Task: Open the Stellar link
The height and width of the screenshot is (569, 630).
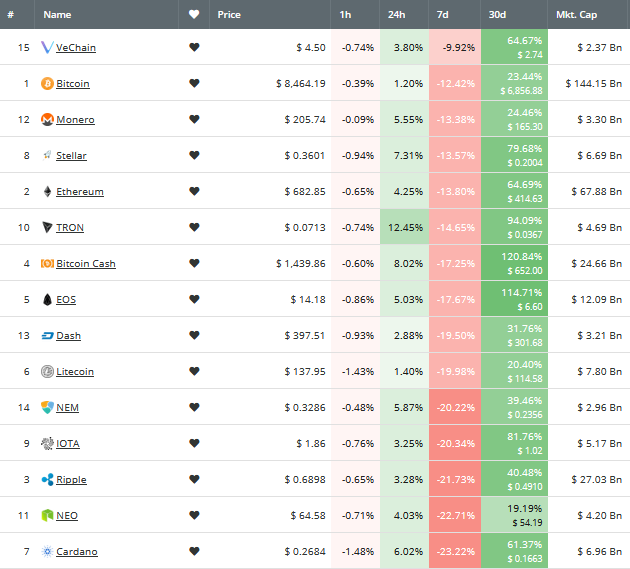Action: click(x=72, y=156)
